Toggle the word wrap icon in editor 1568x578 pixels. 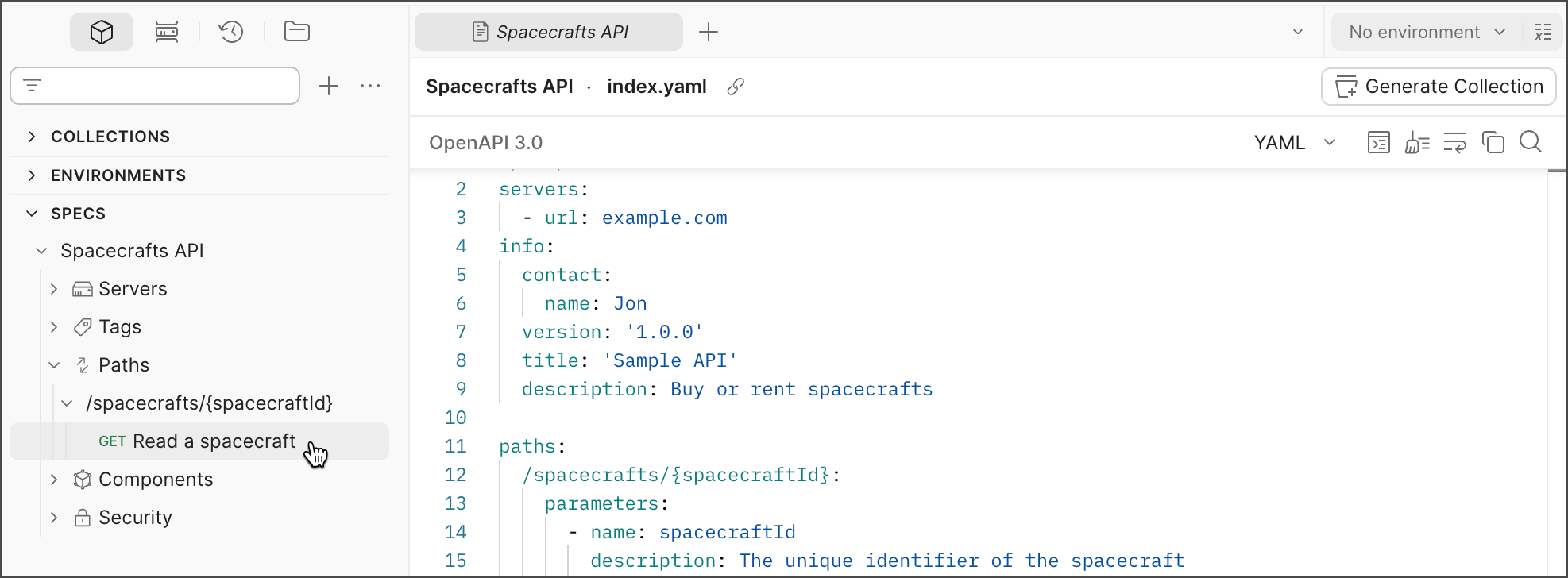tap(1454, 142)
